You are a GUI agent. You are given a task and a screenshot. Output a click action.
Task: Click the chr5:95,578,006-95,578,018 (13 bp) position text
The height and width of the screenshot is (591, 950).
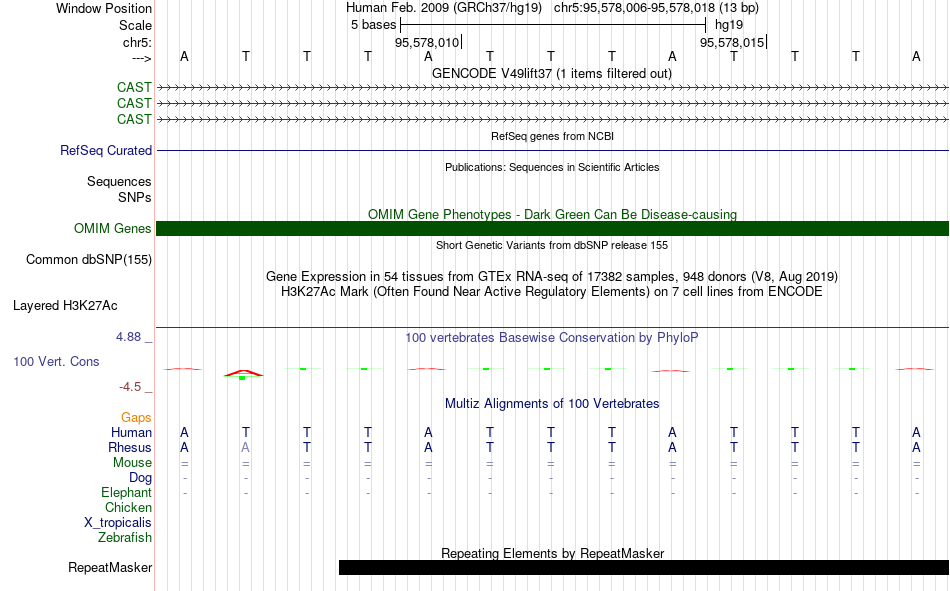656,8
